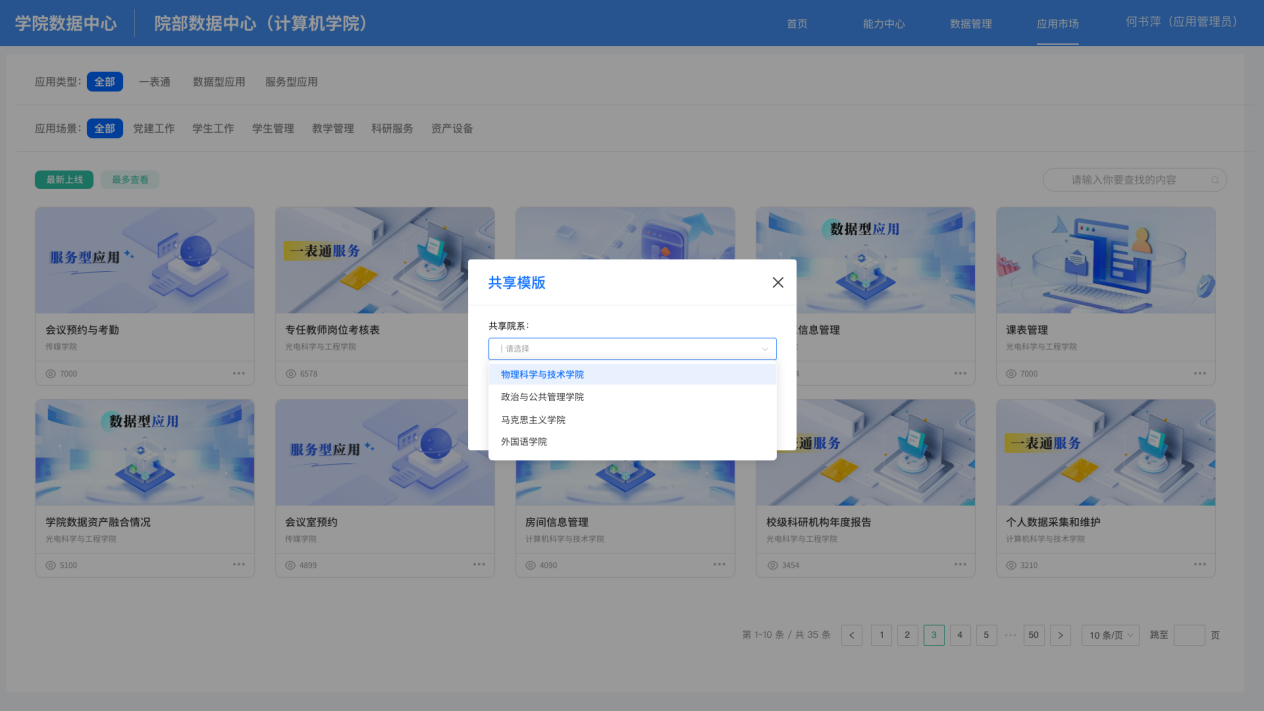Click the search magnifier icon
1264x711 pixels.
(x=1215, y=180)
